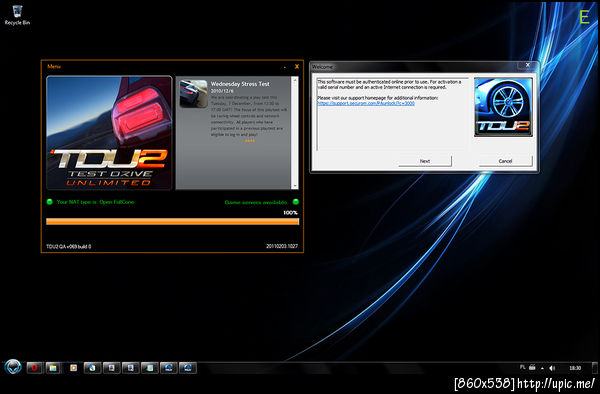
Task: Click the Show desktop button on taskbar
Action: point(594,368)
